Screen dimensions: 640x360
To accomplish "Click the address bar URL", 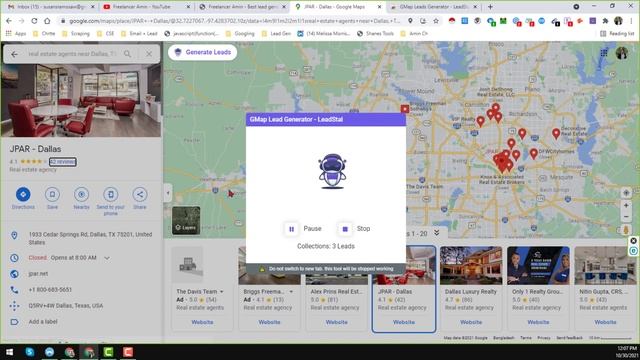I will pos(234,21).
